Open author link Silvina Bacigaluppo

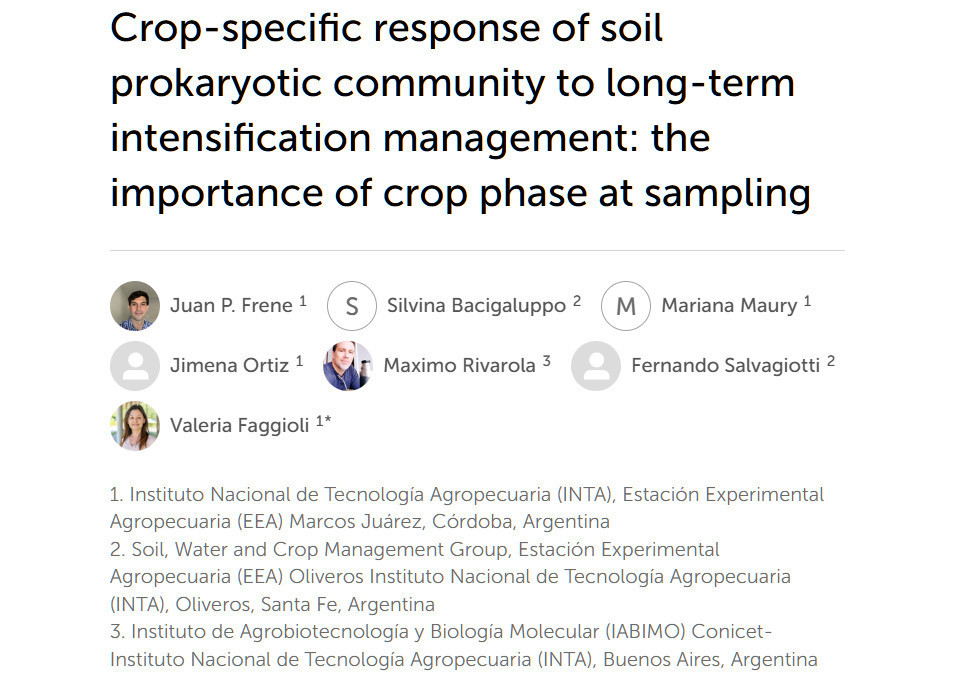tap(476, 306)
